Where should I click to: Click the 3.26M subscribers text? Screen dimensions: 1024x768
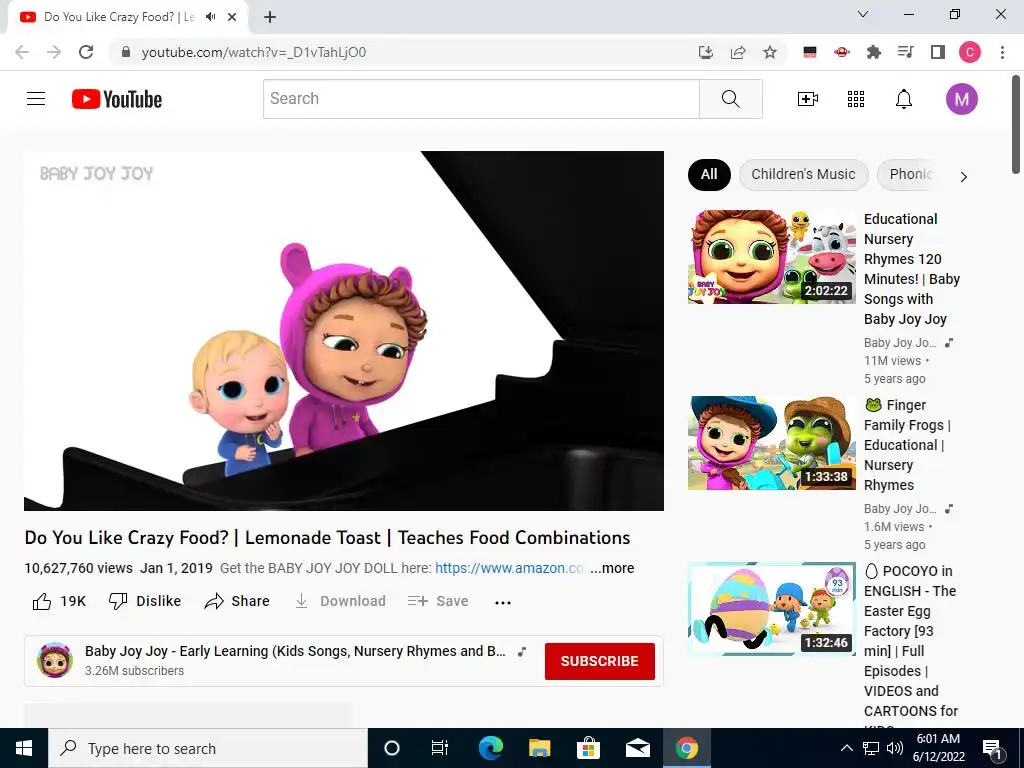(x=135, y=671)
